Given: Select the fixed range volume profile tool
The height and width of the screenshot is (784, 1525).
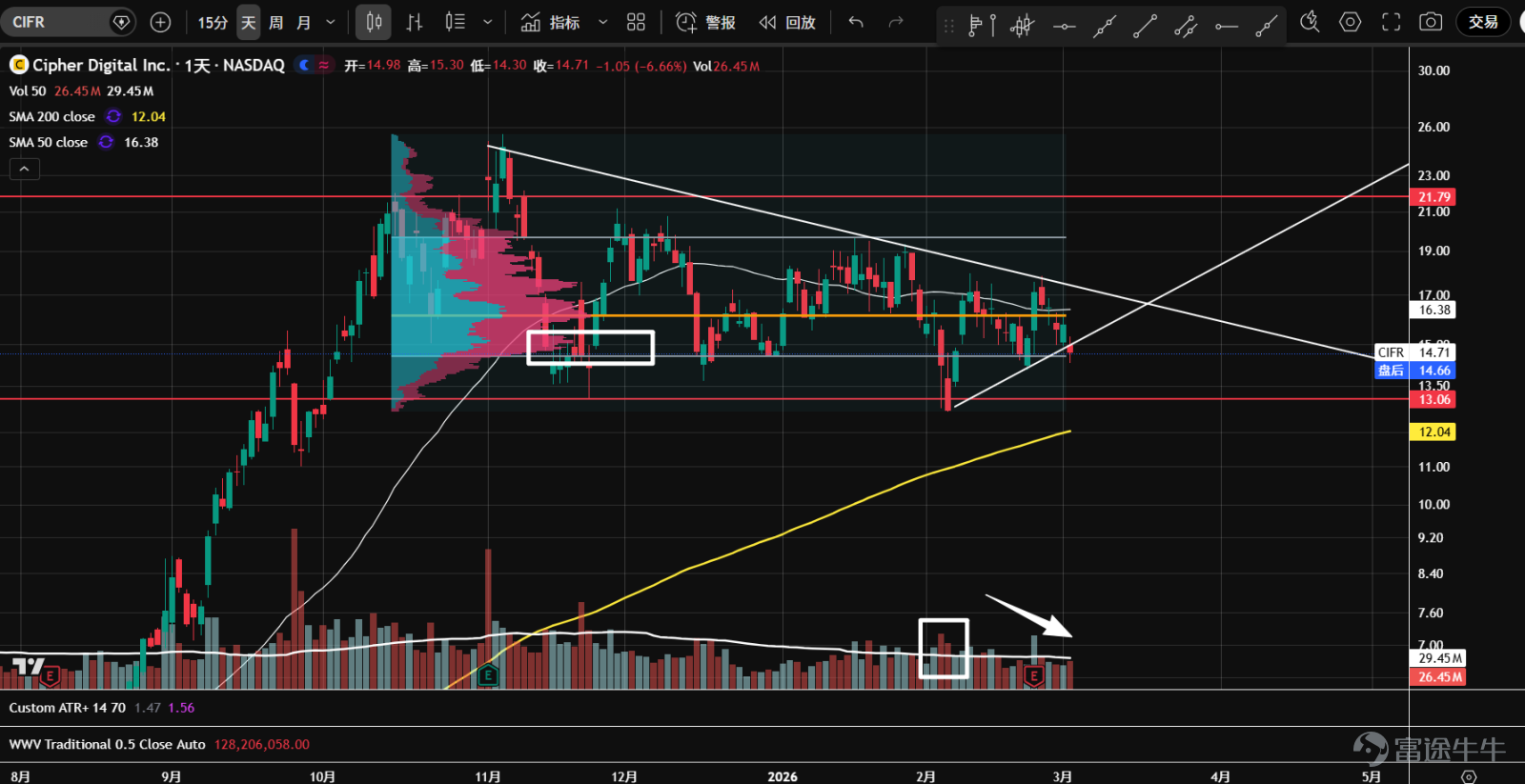Looking at the screenshot, I should 982,26.
